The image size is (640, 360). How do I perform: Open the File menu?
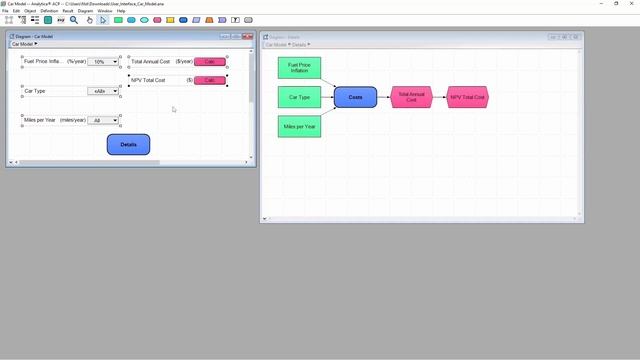pyautogui.click(x=5, y=11)
